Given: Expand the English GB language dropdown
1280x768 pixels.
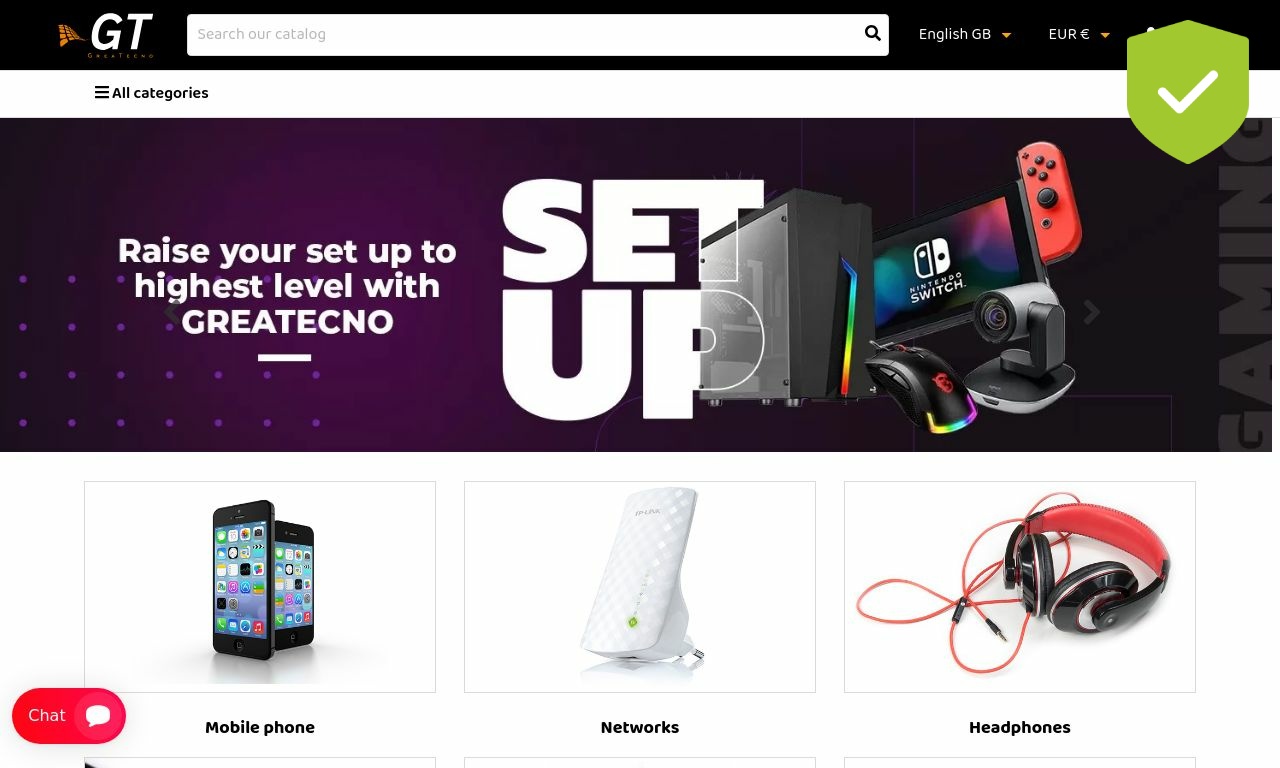Looking at the screenshot, I should [x=965, y=35].
